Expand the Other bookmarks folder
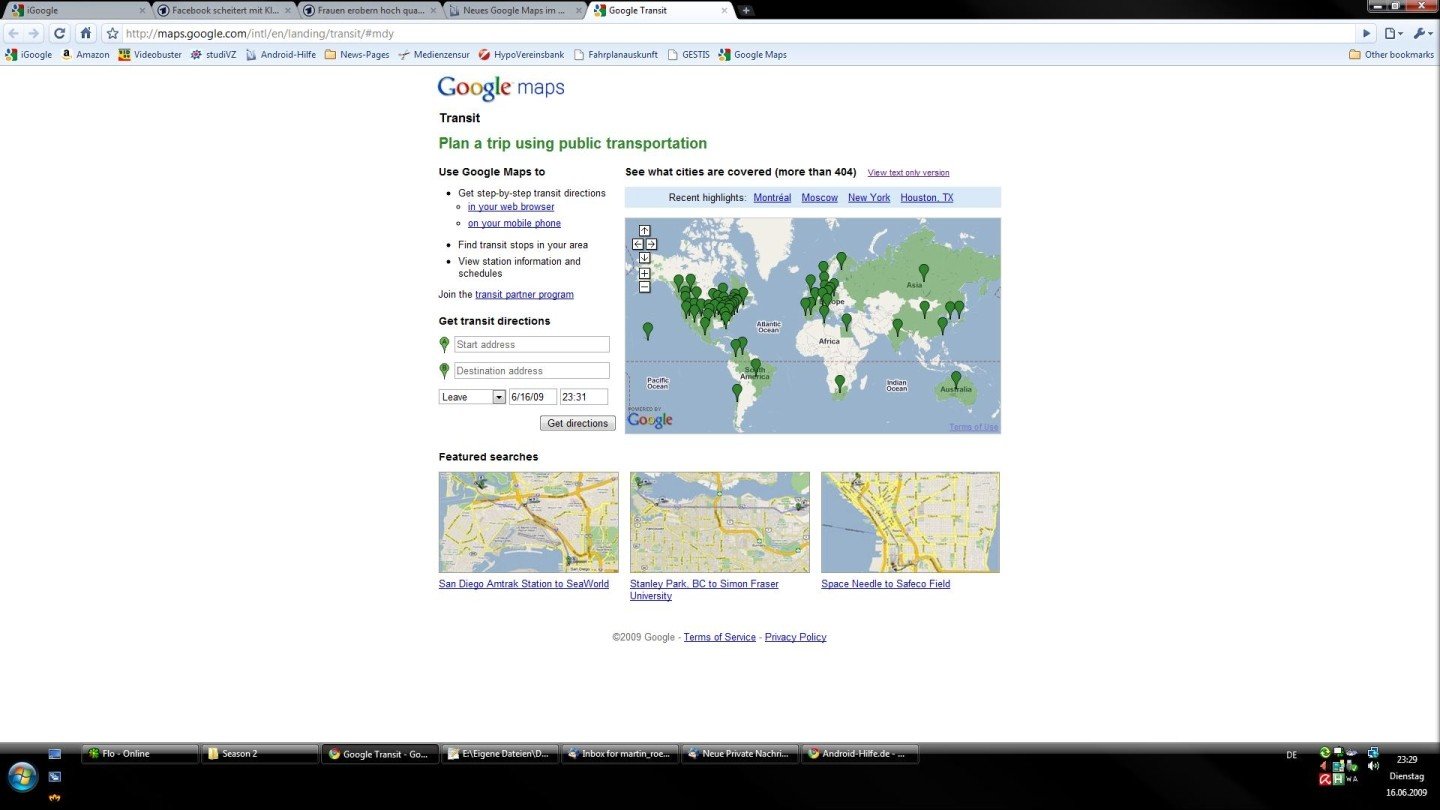 click(x=1391, y=55)
